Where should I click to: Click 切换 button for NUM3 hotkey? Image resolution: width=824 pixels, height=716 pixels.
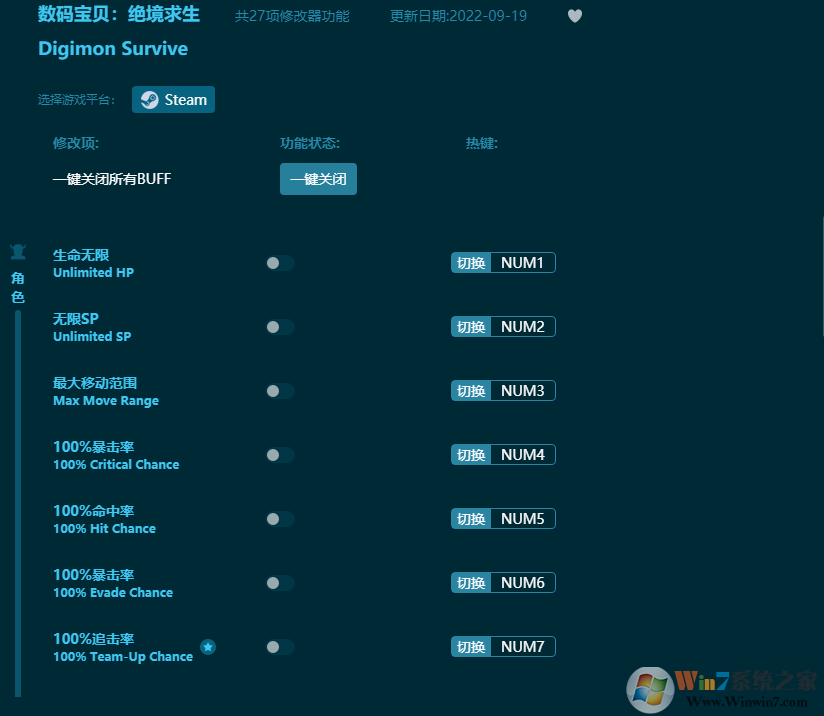click(471, 391)
